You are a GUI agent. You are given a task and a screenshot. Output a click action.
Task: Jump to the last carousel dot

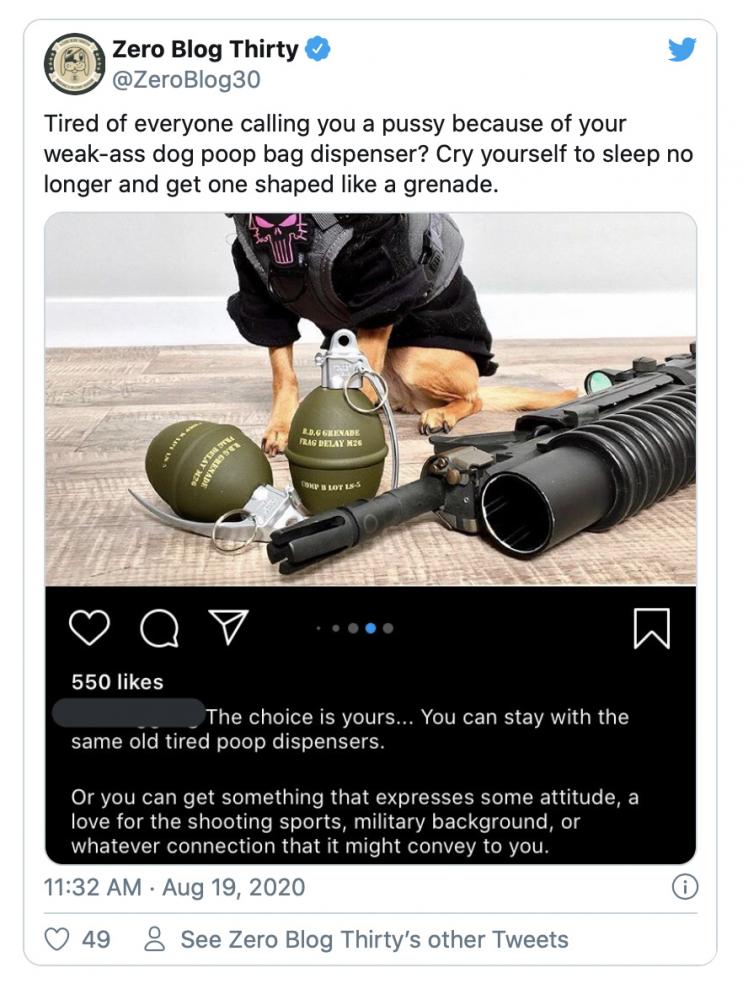coord(388,628)
